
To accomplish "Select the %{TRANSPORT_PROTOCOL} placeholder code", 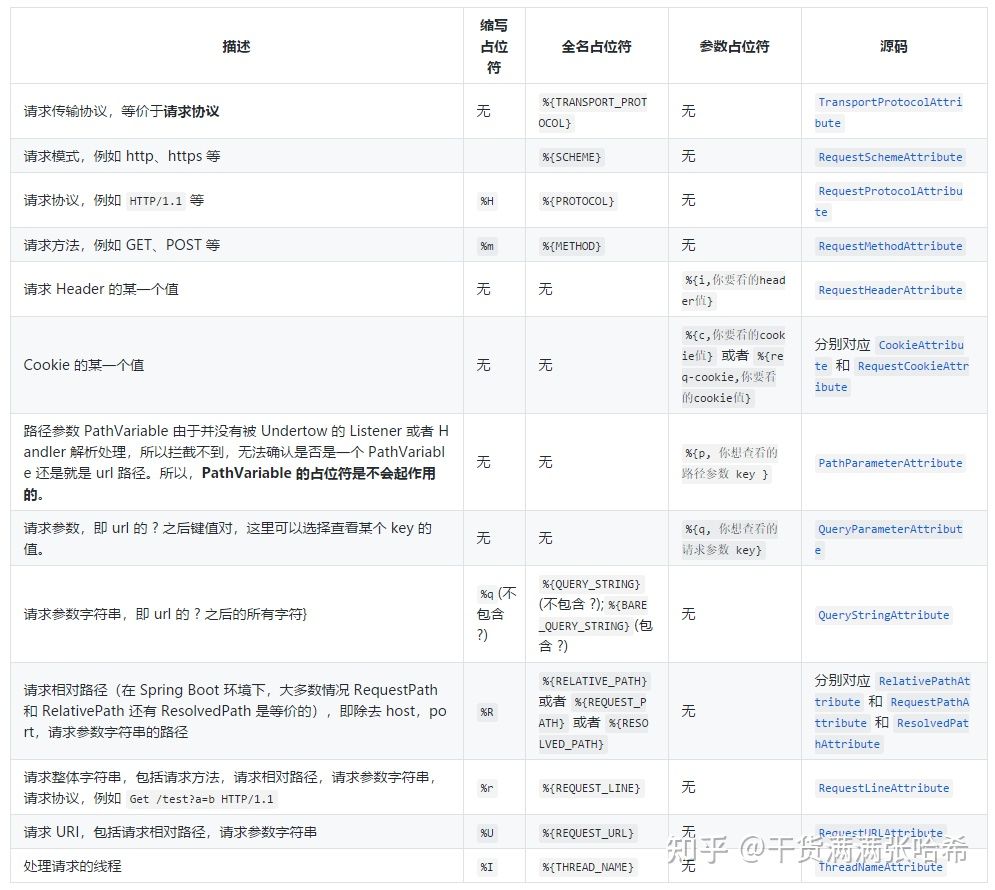I will pyautogui.click(x=593, y=112).
